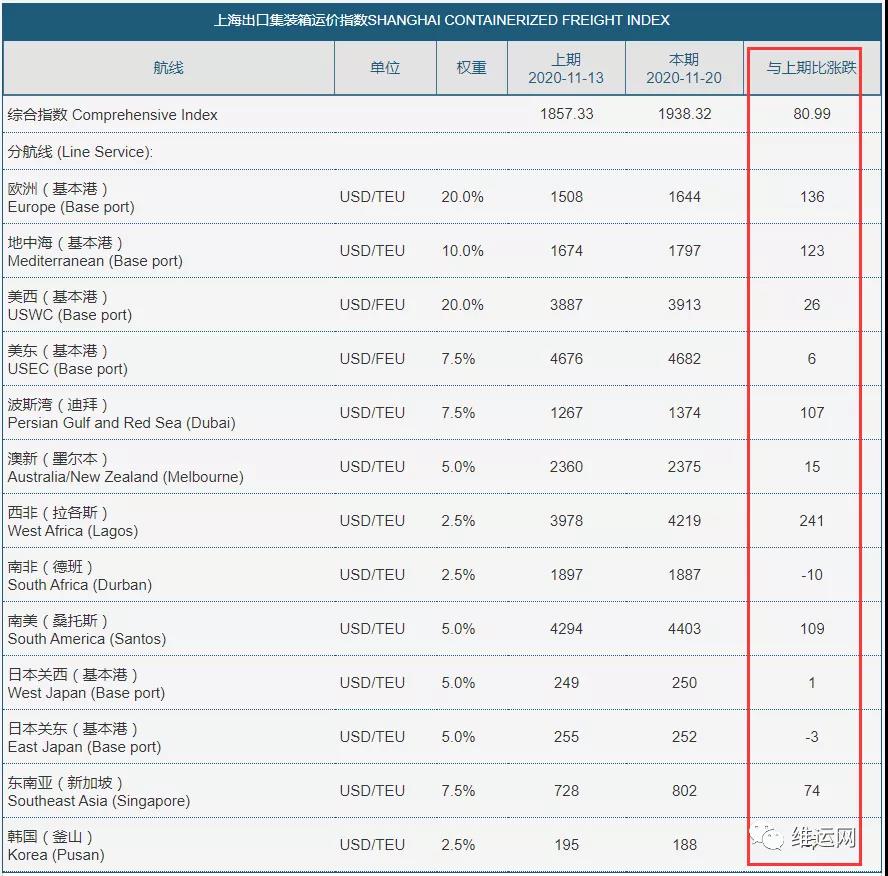This screenshot has width=888, height=876.
Task: Click the 权重 column header
Action: pyautogui.click(x=471, y=68)
